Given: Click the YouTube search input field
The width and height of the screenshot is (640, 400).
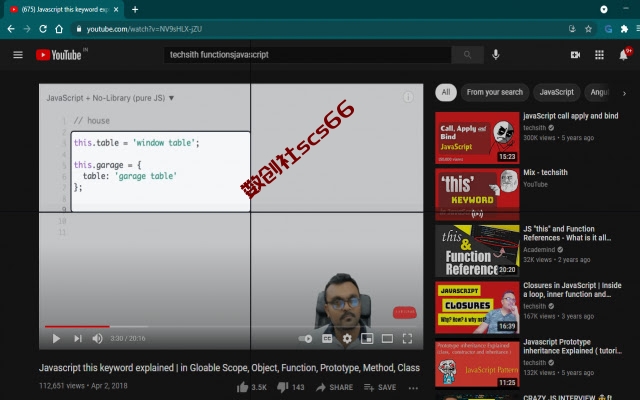Looking at the screenshot, I should point(308,55).
